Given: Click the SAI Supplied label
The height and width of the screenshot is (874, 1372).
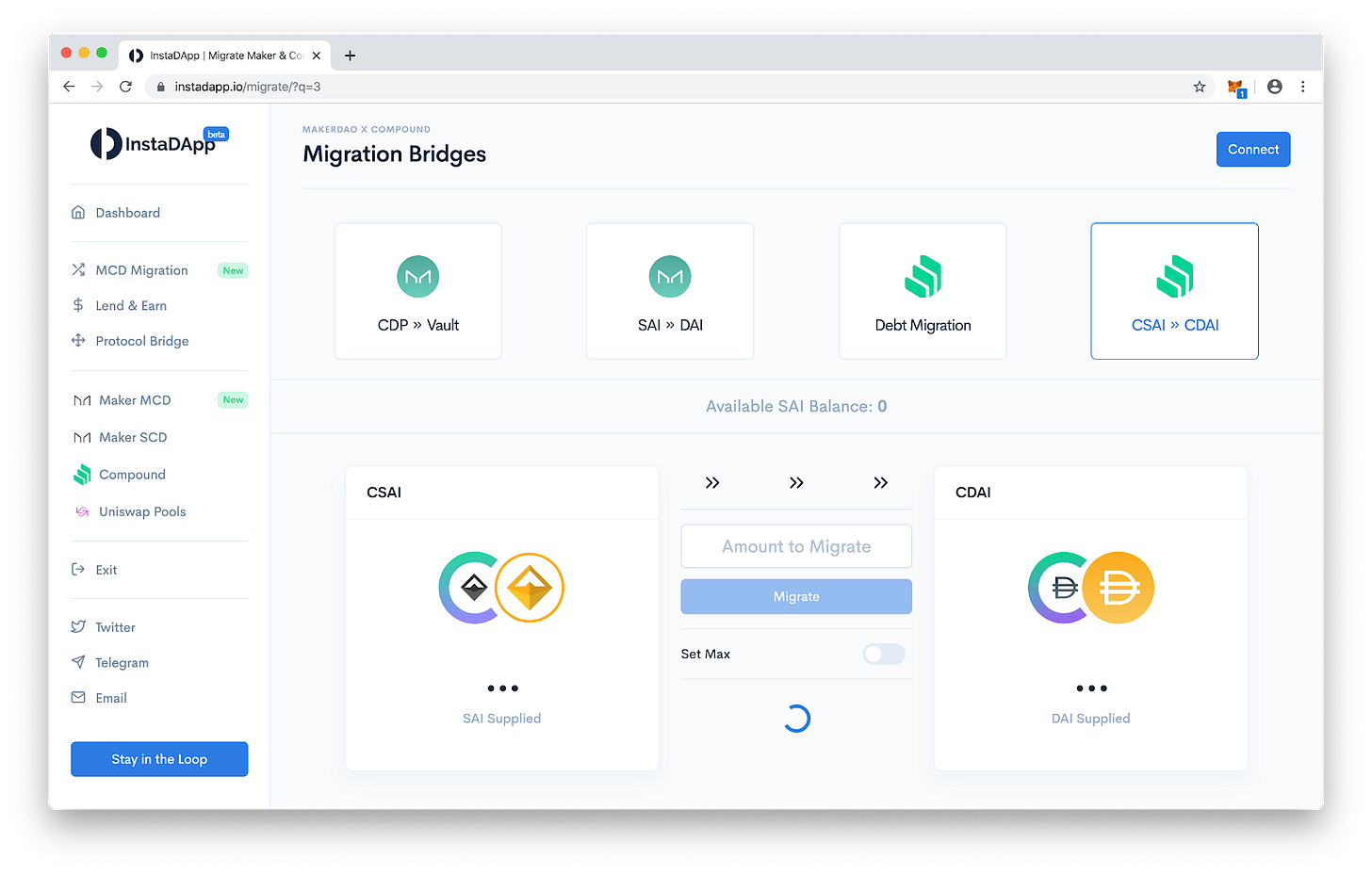Looking at the screenshot, I should coord(501,719).
